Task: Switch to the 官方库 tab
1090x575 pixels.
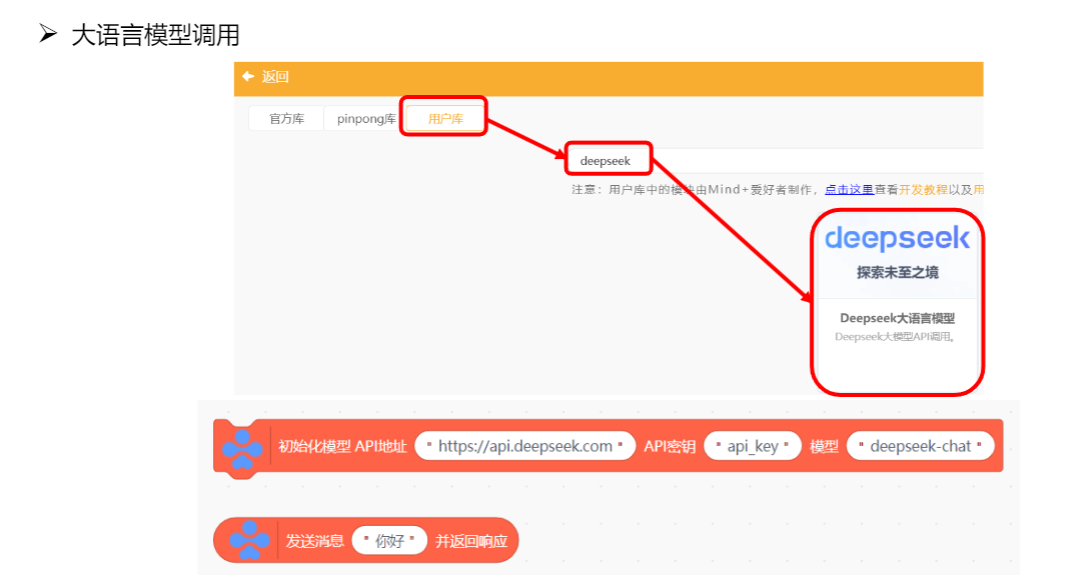Action: [286, 119]
